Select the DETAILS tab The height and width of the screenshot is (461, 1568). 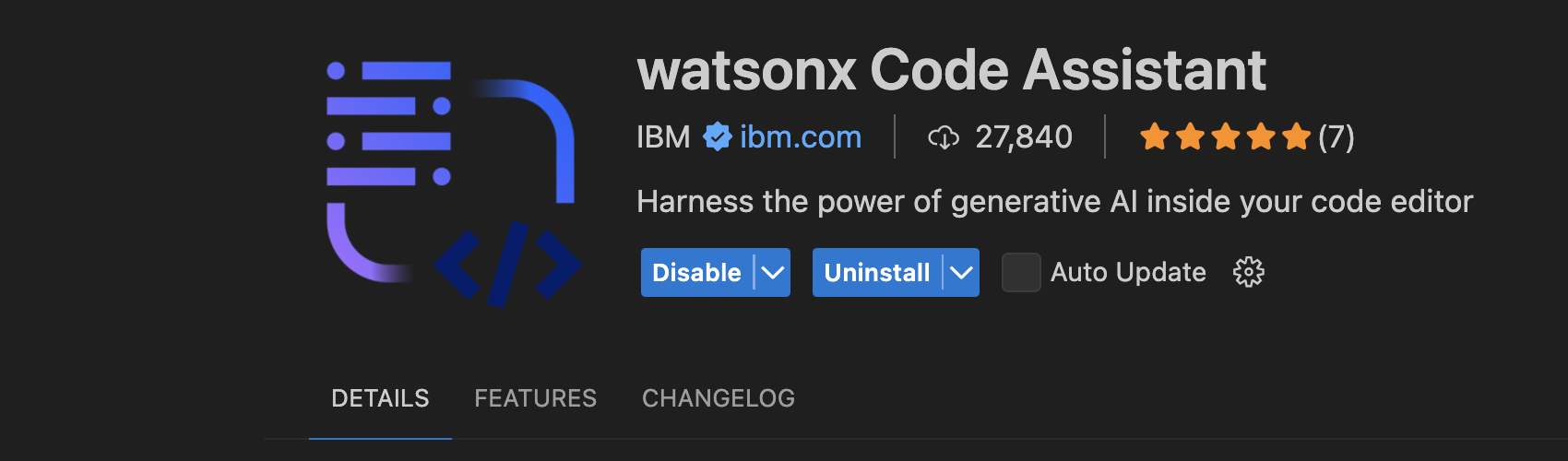coord(380,398)
